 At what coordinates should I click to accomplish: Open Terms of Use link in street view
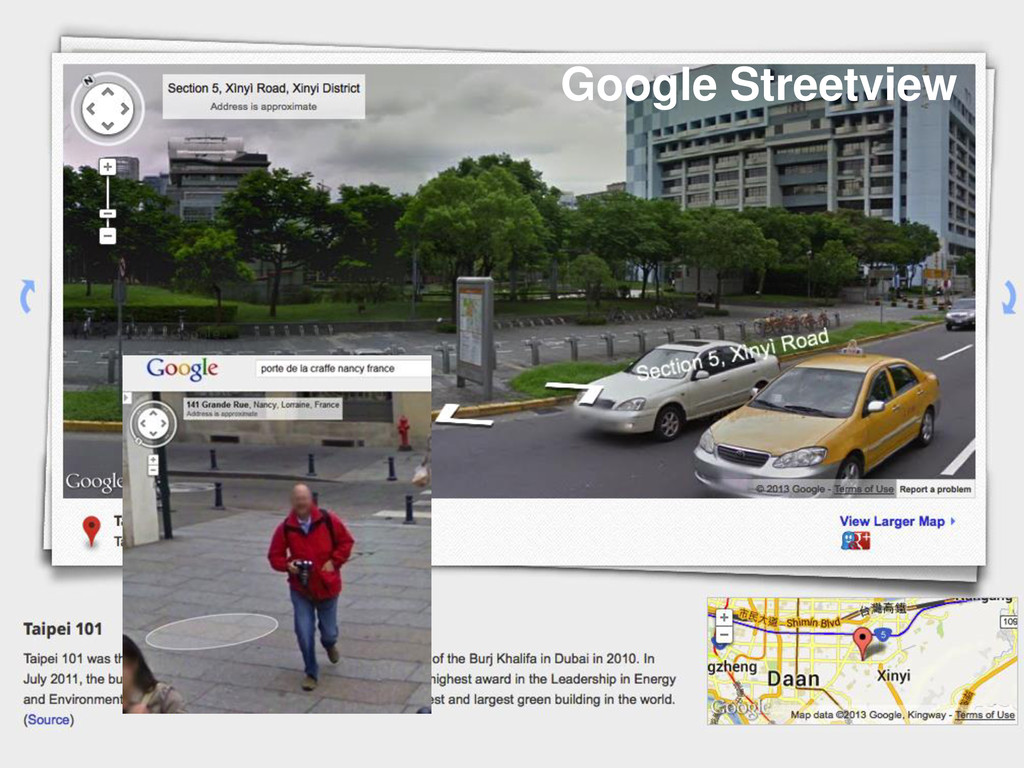863,489
